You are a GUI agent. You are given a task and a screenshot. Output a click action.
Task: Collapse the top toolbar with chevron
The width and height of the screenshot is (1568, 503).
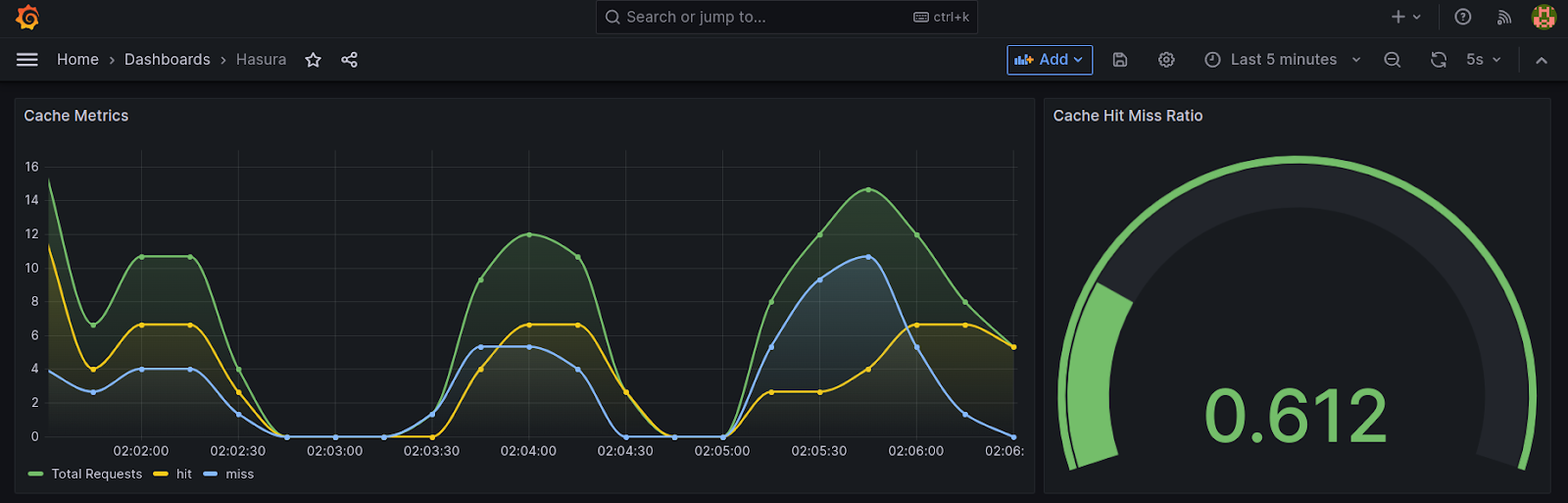1542,60
